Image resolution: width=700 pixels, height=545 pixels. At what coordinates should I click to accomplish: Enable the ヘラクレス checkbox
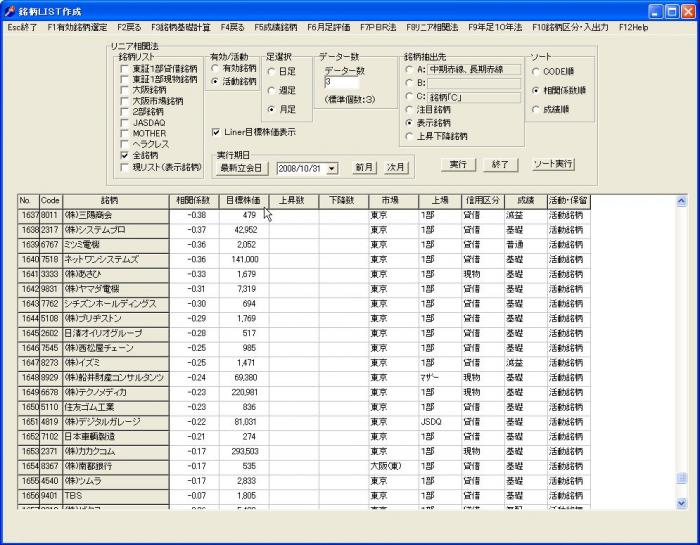125,144
